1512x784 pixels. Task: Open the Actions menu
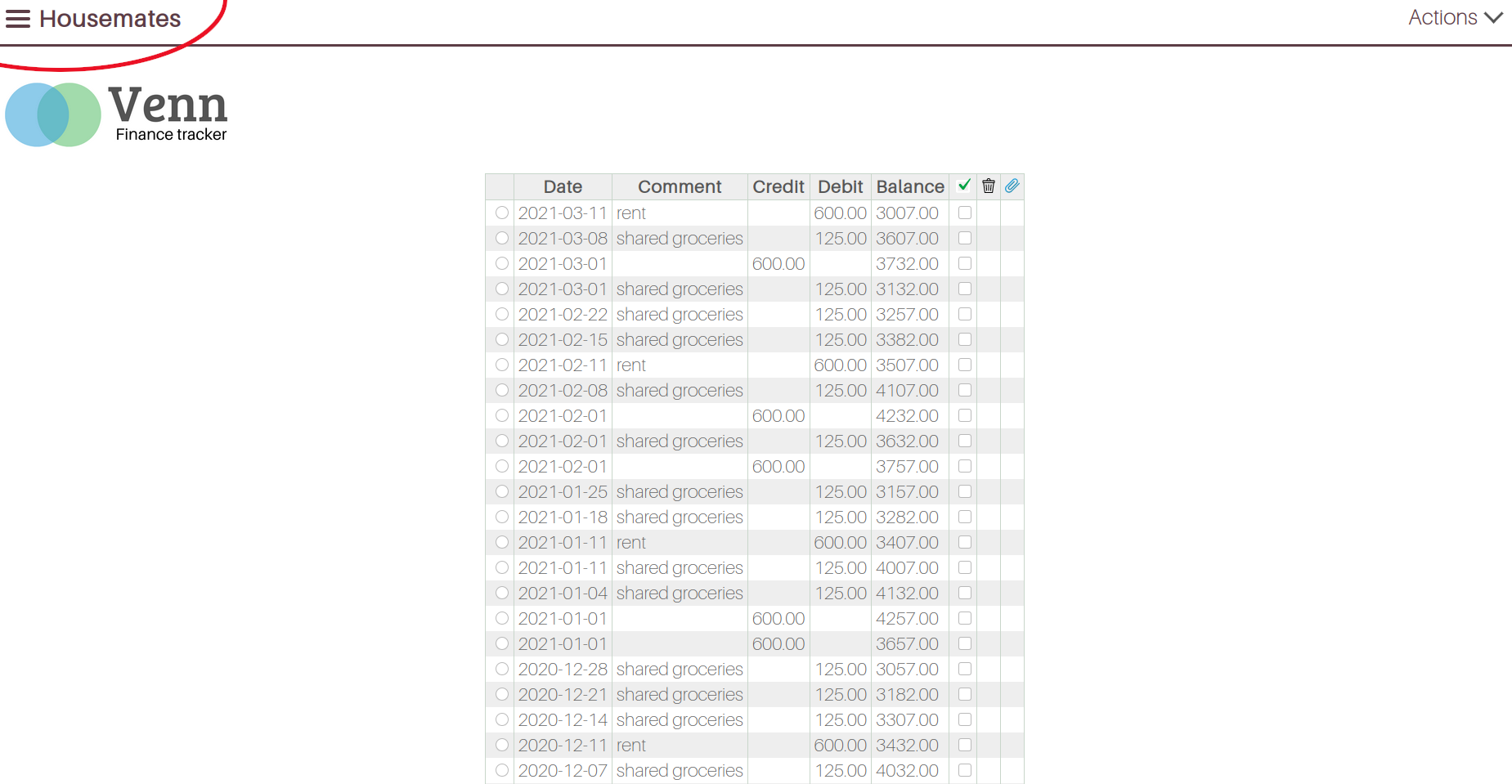(1442, 18)
